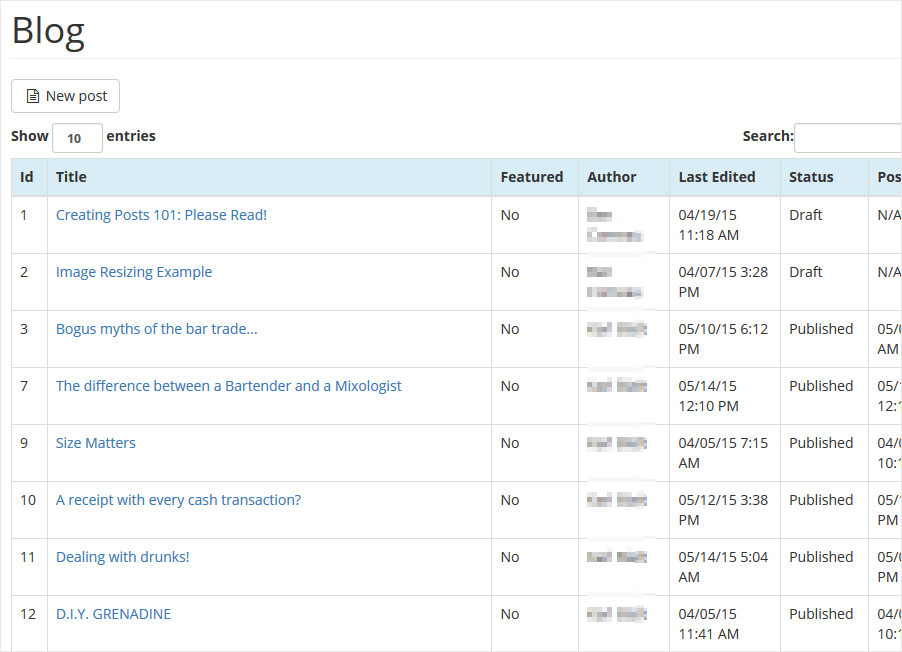The width and height of the screenshot is (902, 652).
Task: Open 'A receipt with every cash transaction?'
Action: tap(178, 500)
